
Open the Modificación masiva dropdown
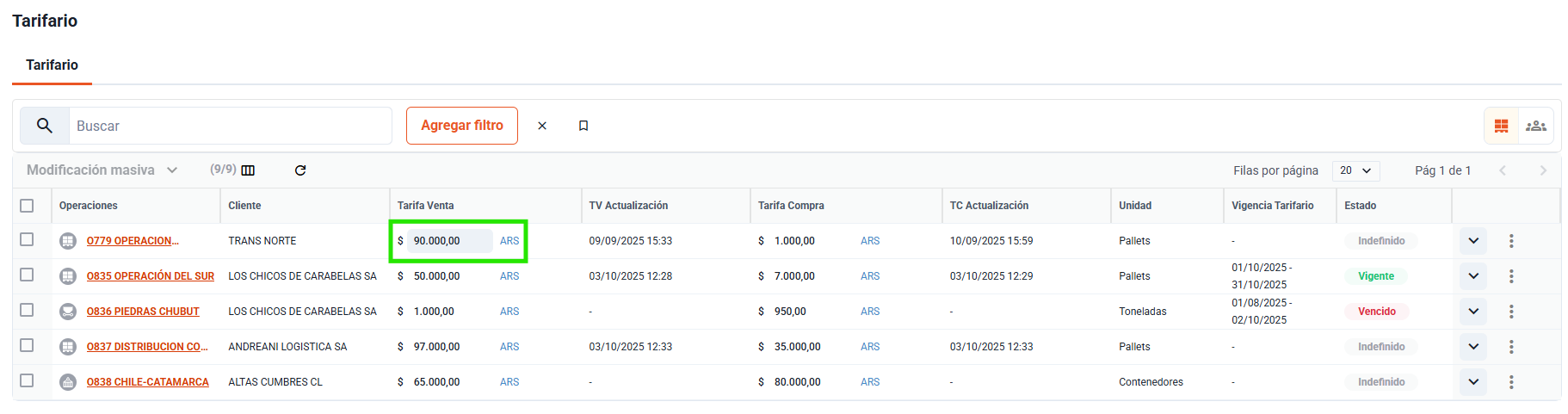[x=102, y=170]
